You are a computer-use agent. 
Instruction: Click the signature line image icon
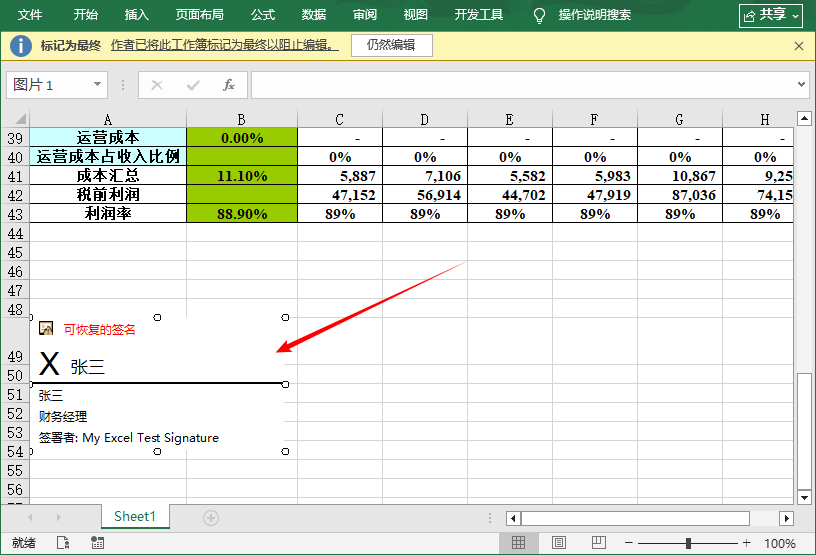tap(46, 328)
